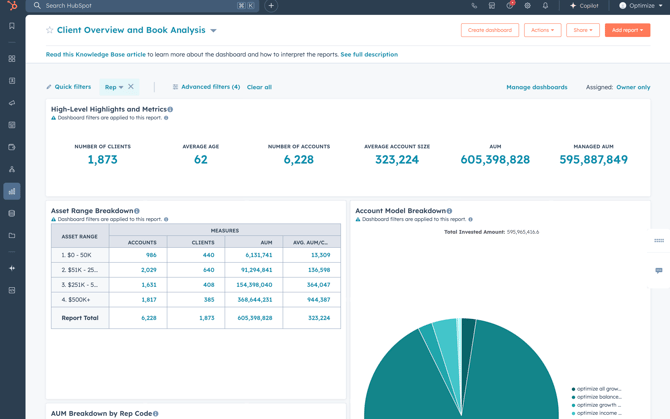Viewport: 670px width, 419px height.
Task: Open the CRM contacts icon in sidebar
Action: [12, 81]
